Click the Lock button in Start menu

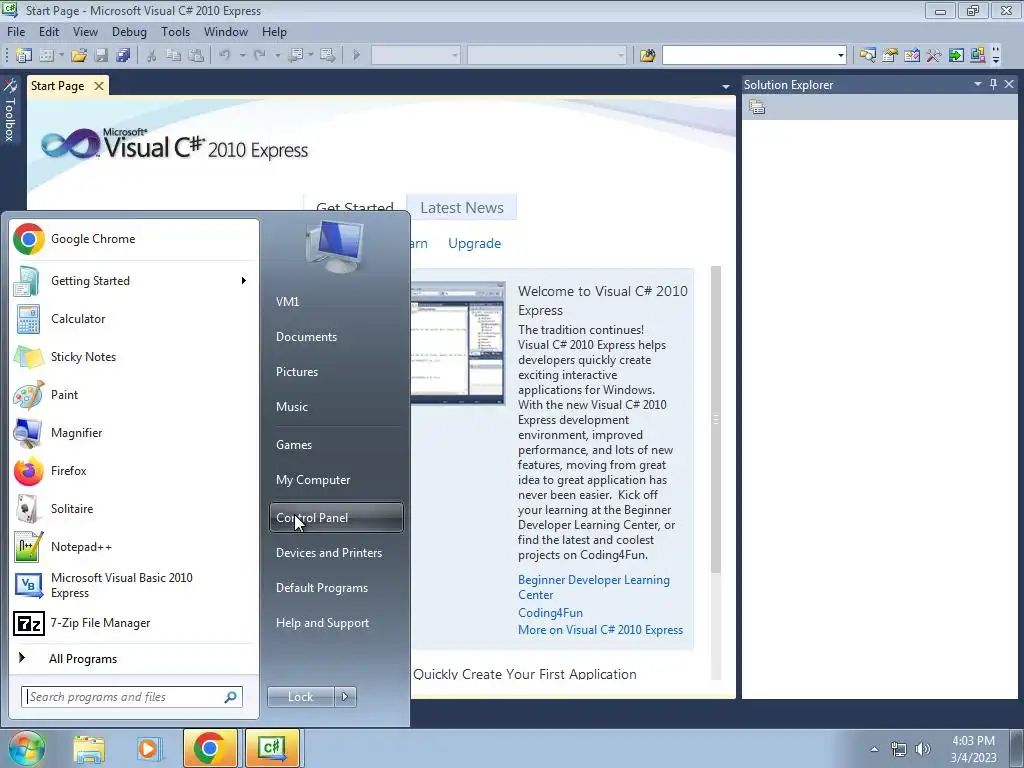tap(301, 697)
